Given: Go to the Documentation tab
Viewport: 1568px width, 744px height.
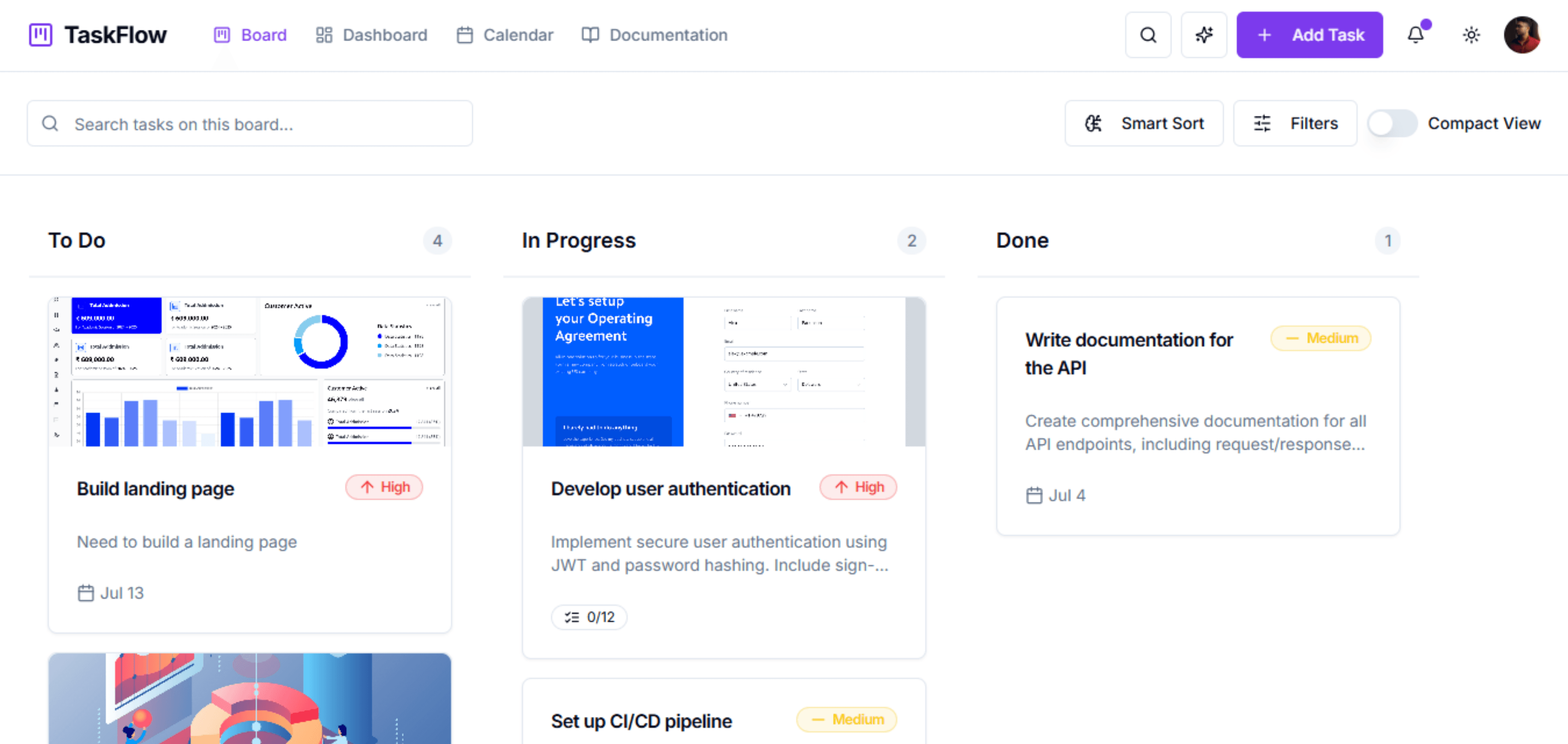Looking at the screenshot, I should click(654, 35).
